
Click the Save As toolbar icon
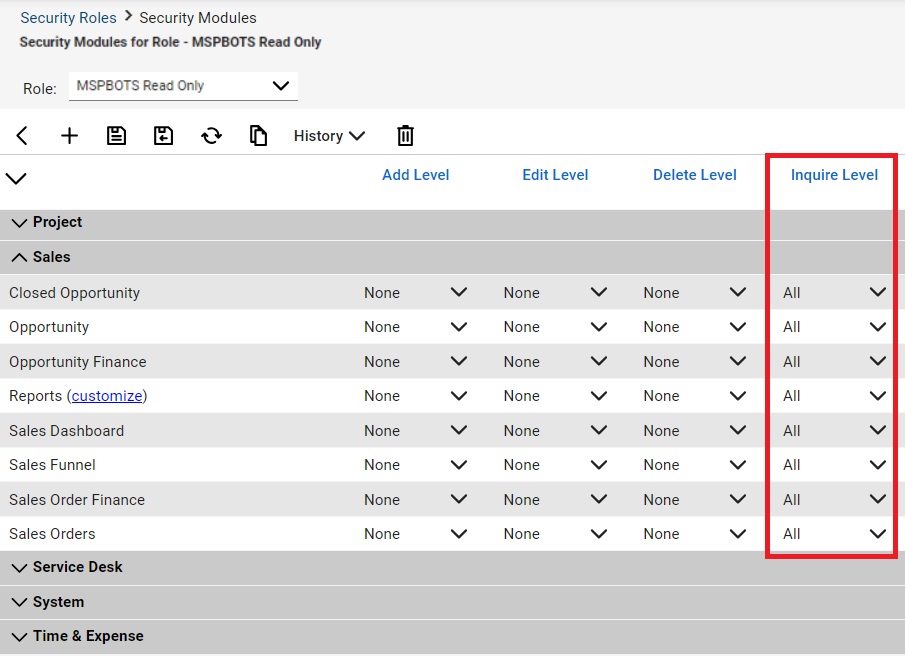click(x=163, y=135)
